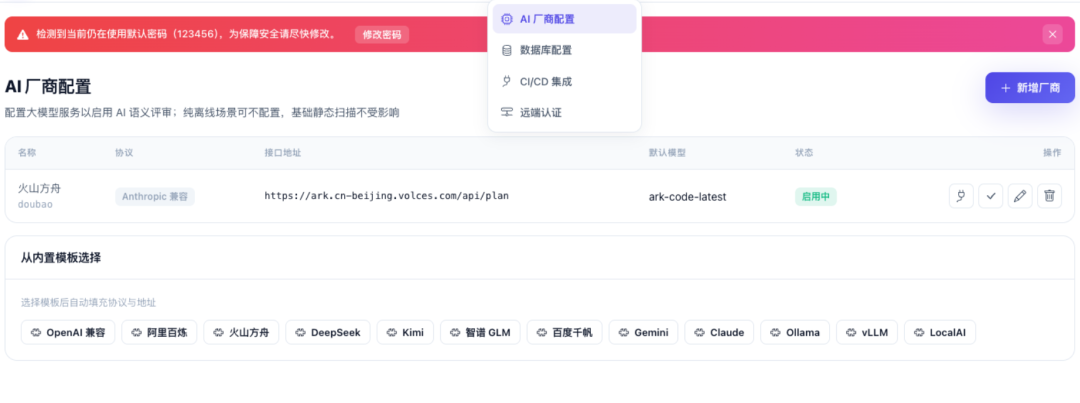Screen dimensions: 1080x403
Task: Select the vLLM template
Action: point(866,333)
